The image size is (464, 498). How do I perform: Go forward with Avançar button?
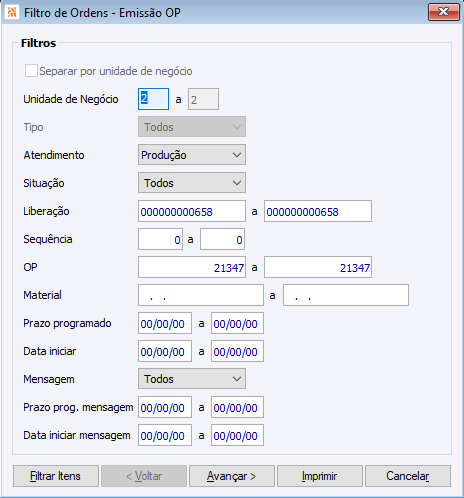click(232, 476)
